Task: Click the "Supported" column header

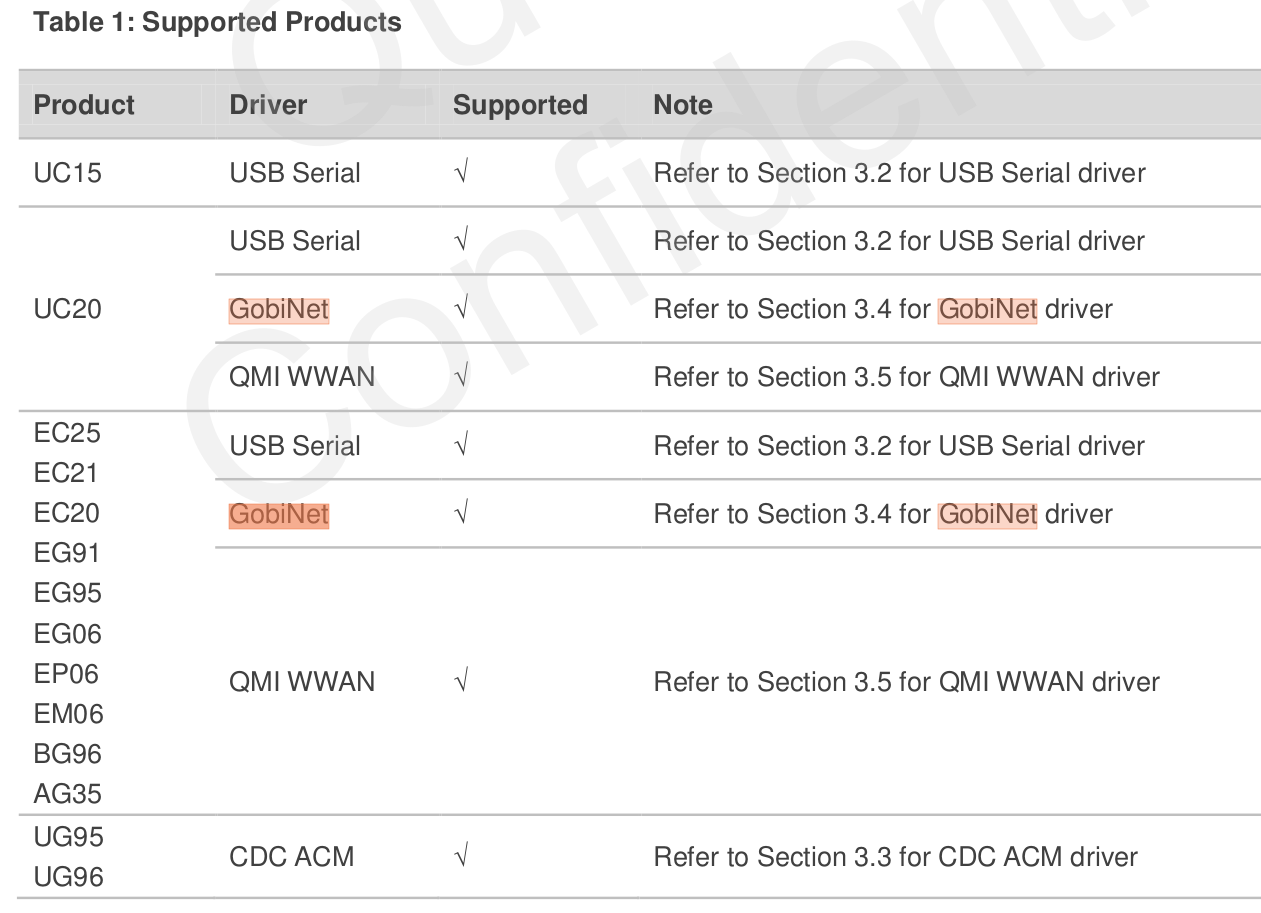Action: pos(520,105)
